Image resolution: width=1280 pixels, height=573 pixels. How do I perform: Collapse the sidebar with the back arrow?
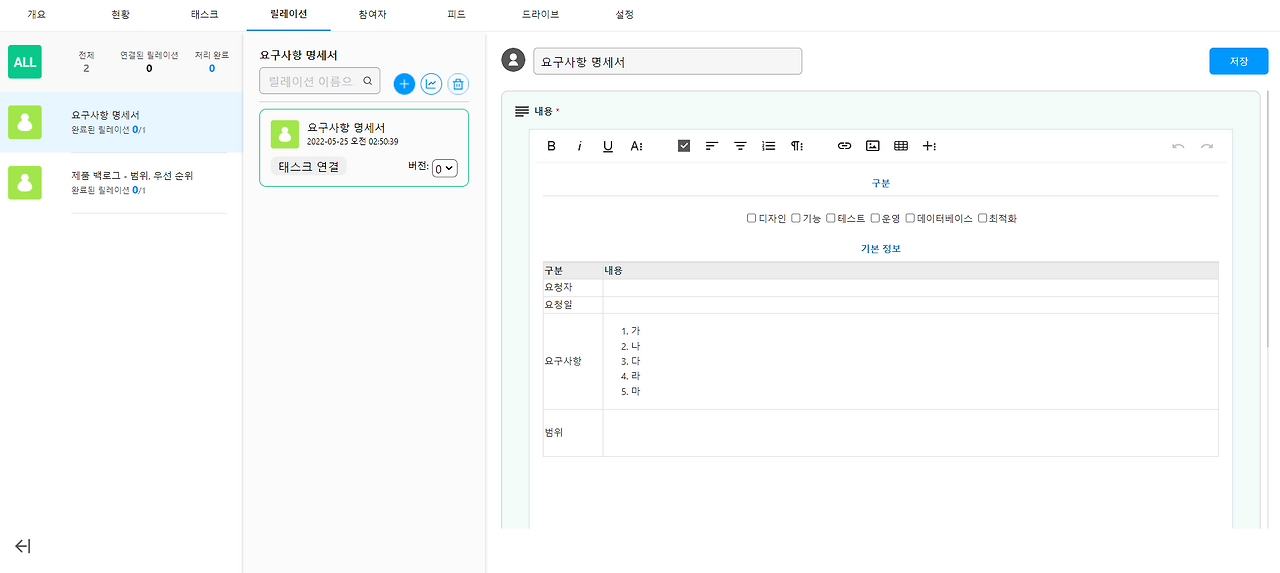pyautogui.click(x=23, y=546)
